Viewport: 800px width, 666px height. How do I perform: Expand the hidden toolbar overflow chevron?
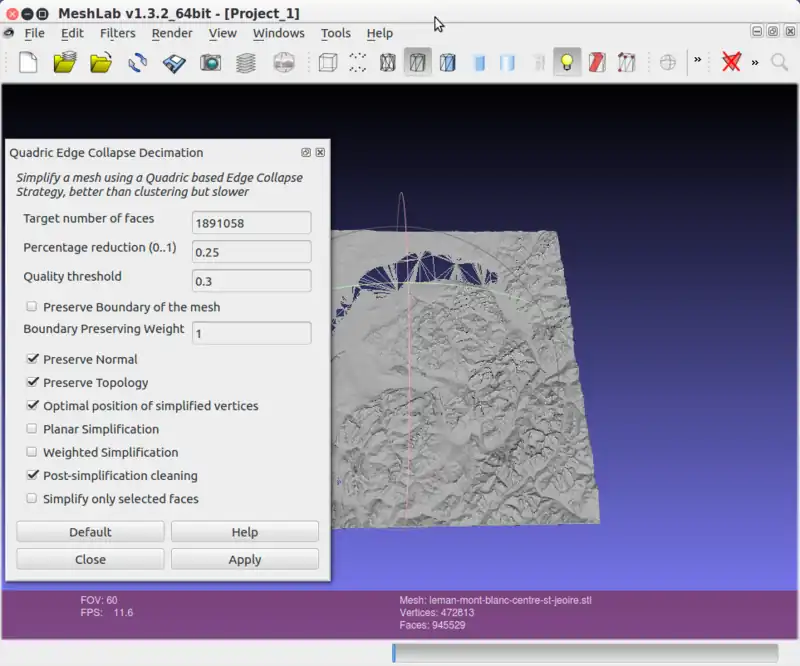[x=698, y=61]
